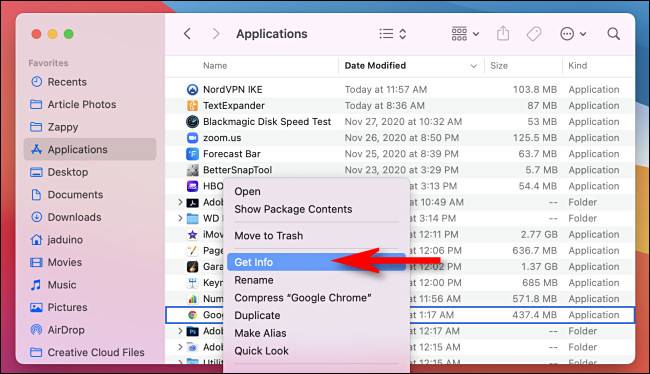This screenshot has width=650, height=374.
Task: Click the Keynote app icon
Action: tap(192, 283)
